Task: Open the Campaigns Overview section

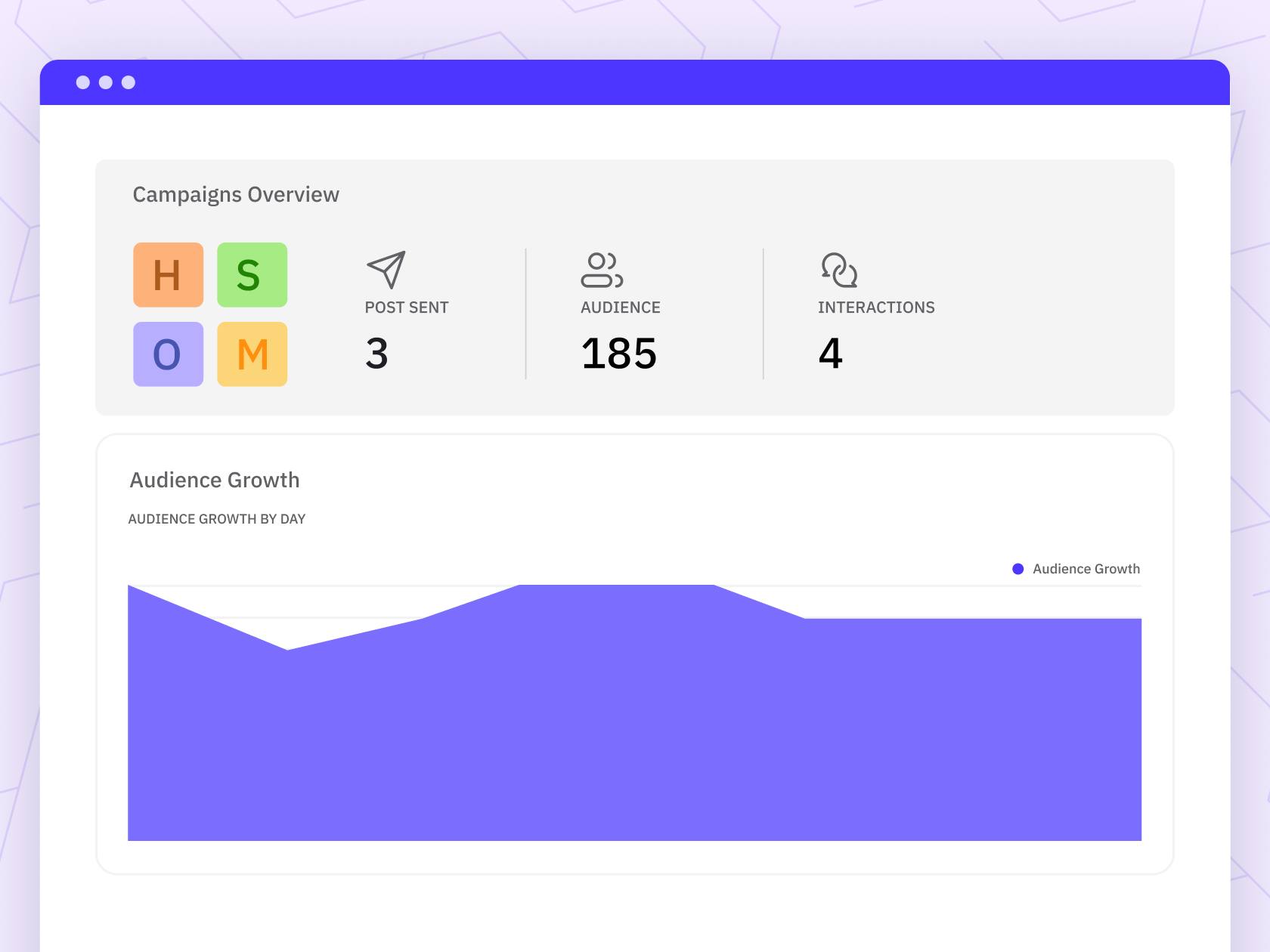Action: click(236, 194)
